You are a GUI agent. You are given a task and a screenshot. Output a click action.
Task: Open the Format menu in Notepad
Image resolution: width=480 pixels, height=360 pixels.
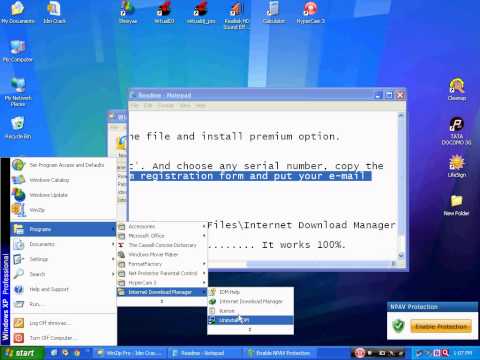pos(166,106)
